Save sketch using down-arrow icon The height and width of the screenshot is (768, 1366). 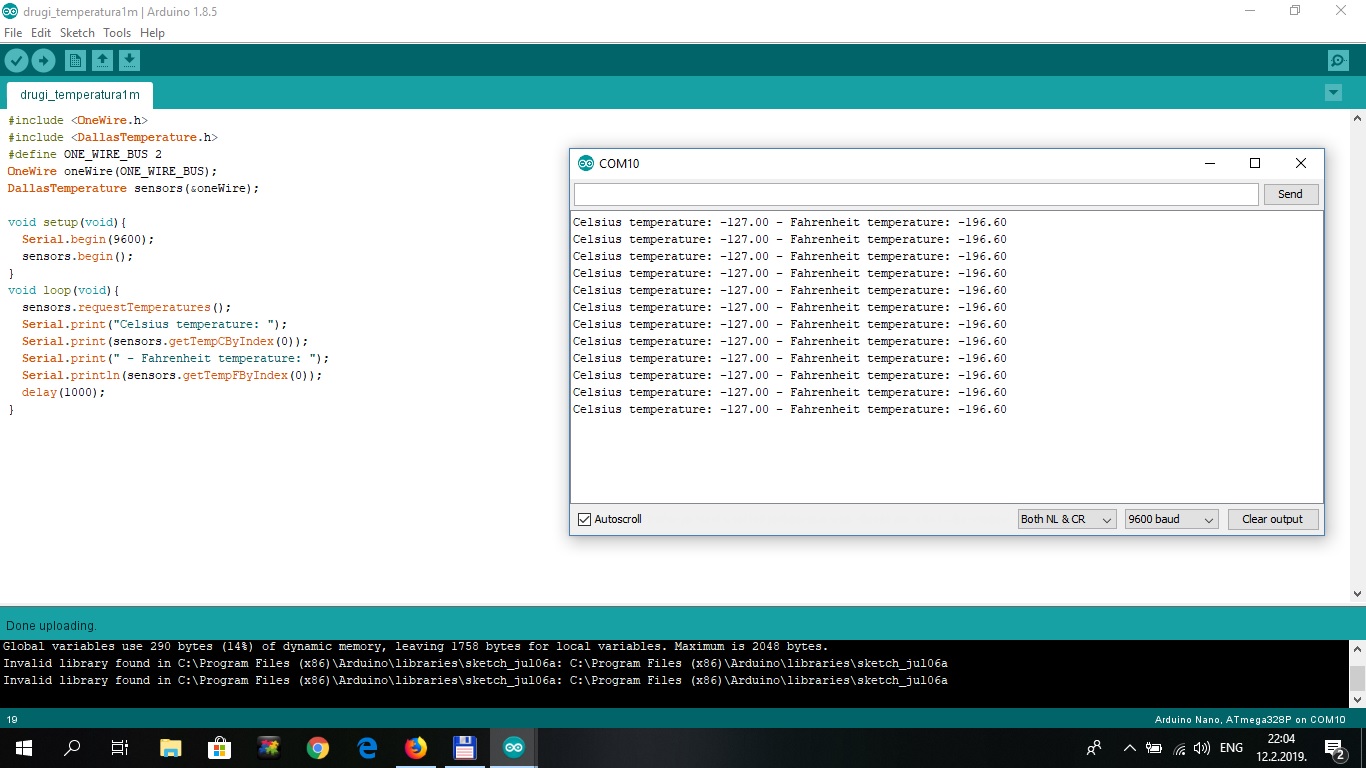point(129,61)
